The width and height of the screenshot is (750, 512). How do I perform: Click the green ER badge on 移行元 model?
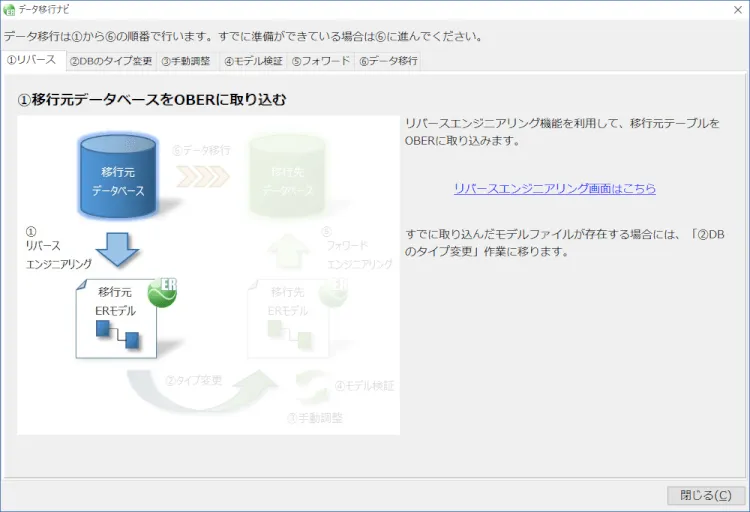[x=161, y=291]
